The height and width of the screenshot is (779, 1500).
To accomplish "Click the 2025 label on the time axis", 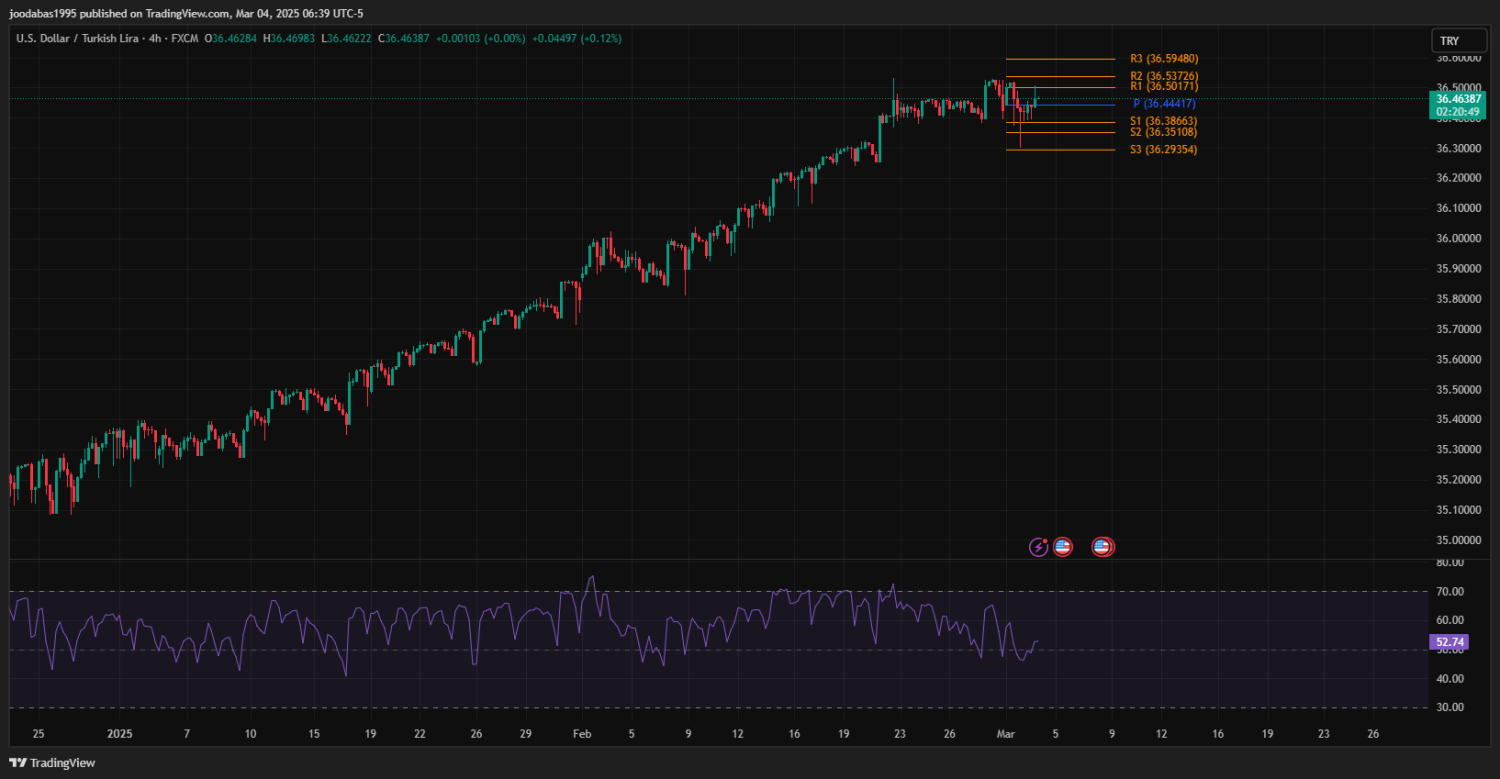I will tap(119, 734).
